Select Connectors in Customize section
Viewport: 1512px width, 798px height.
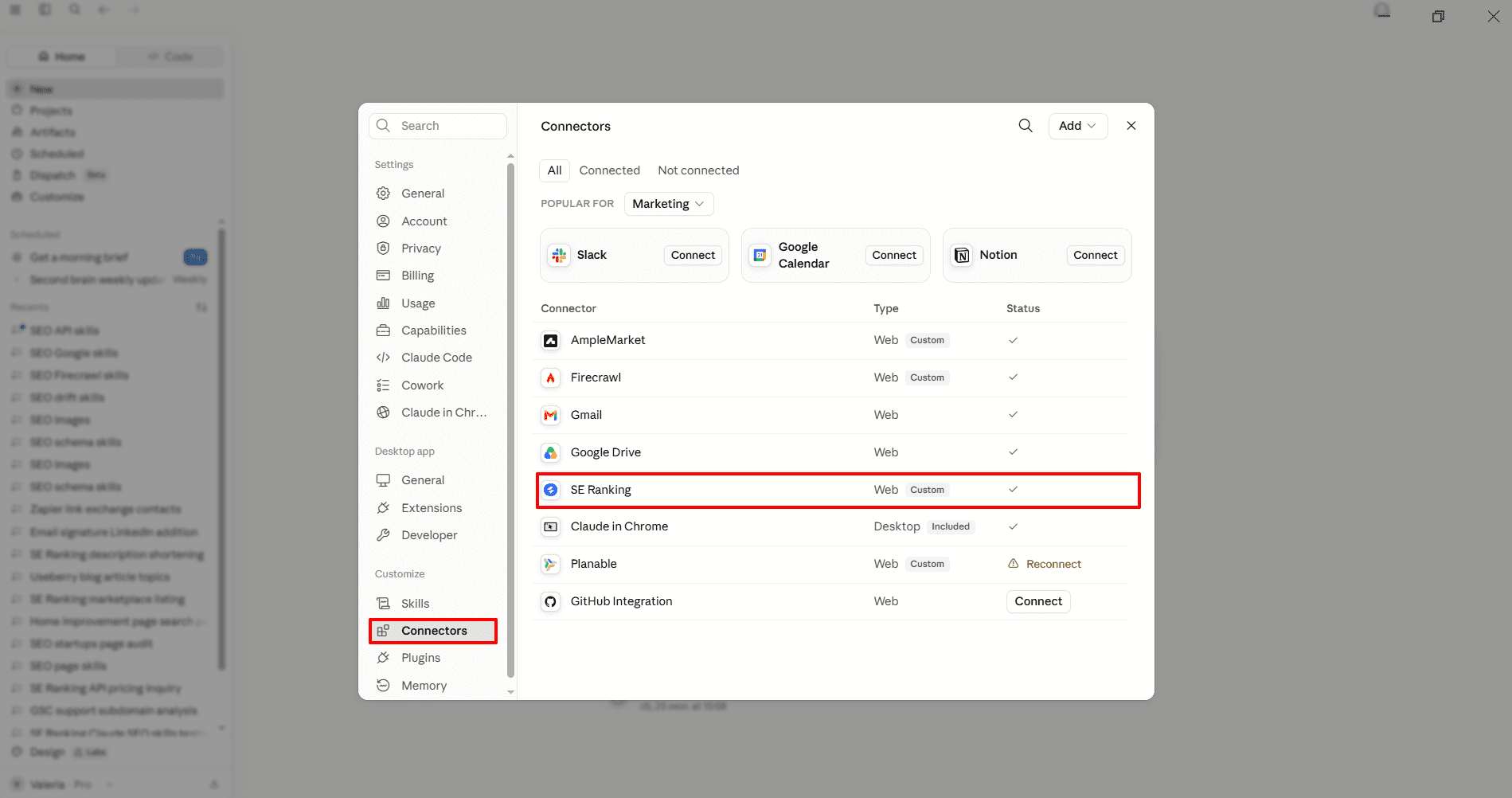433,631
